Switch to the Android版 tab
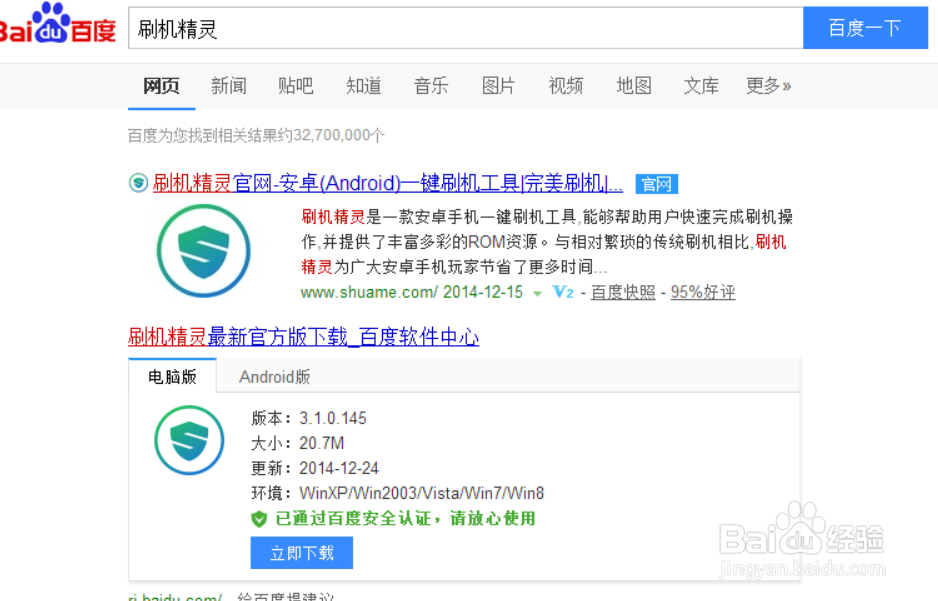Screen dimensions: 938x601 pyautogui.click(x=274, y=377)
